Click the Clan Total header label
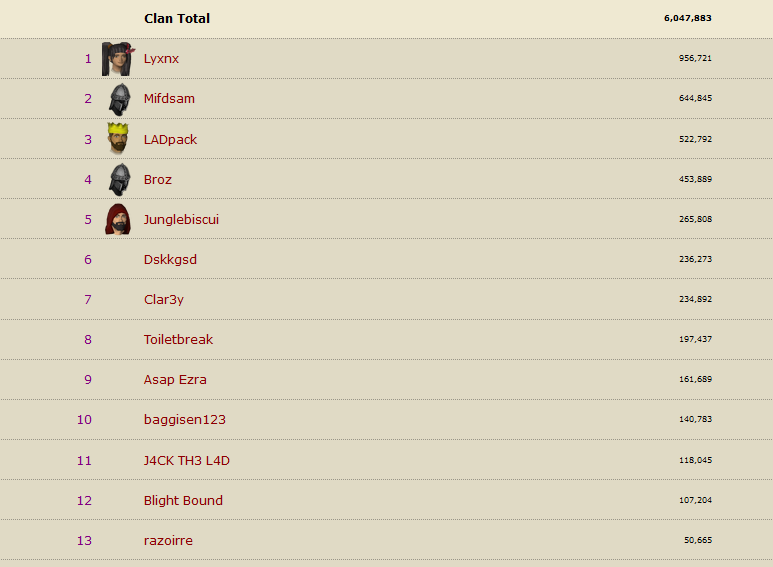 click(177, 19)
